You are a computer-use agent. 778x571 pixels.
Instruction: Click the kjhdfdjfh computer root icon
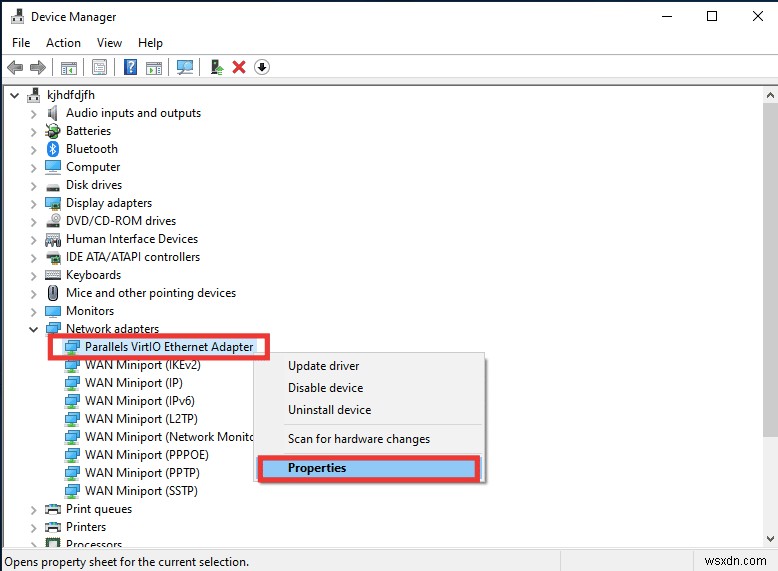34,95
